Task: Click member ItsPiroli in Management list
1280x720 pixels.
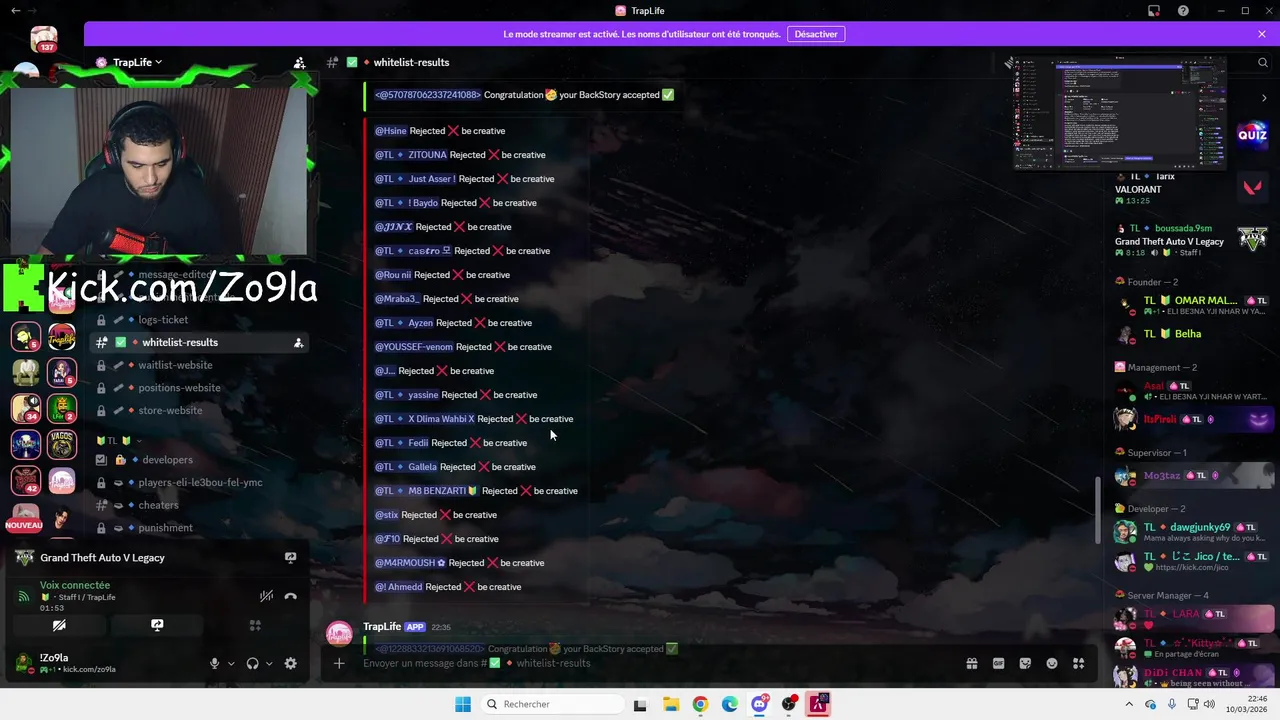Action: pos(1193,419)
